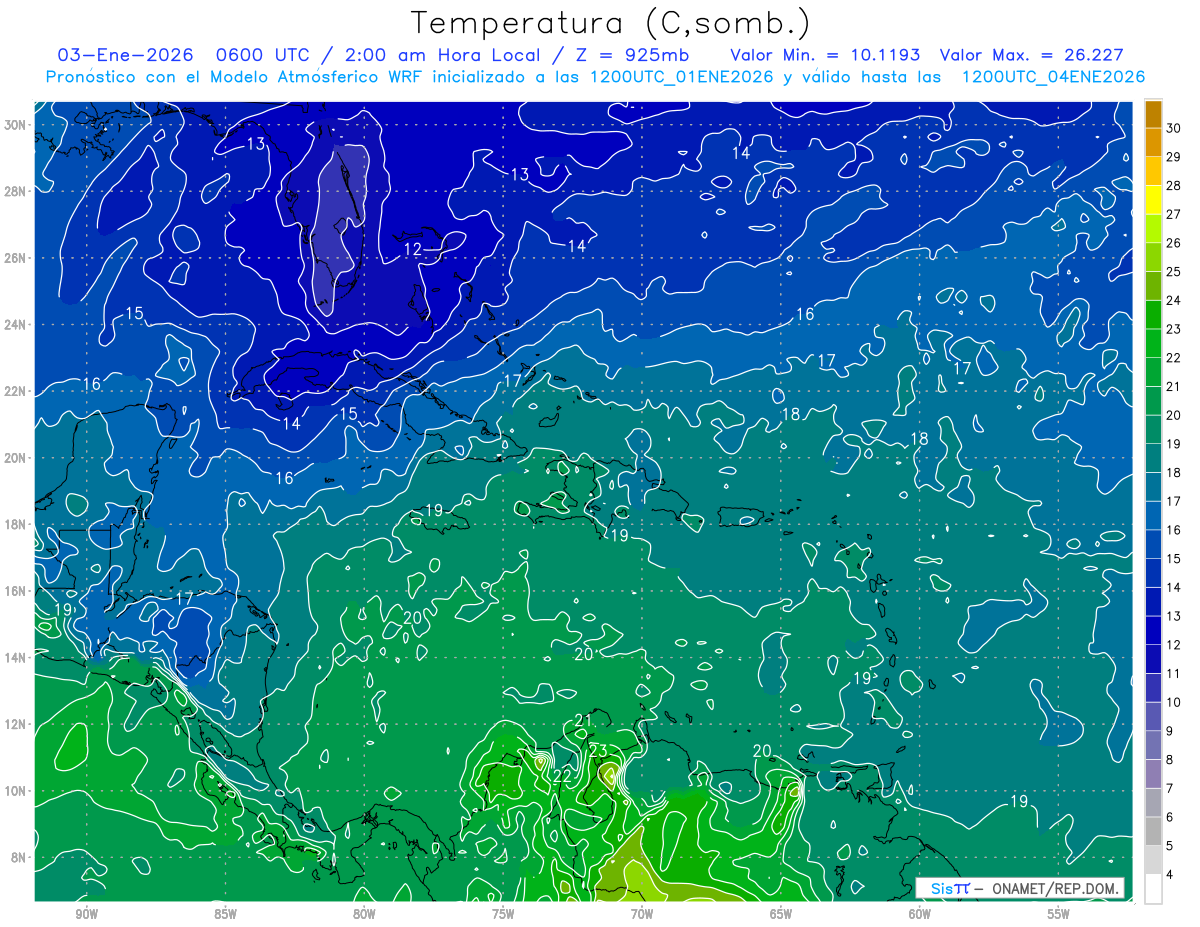1200x927 pixels.
Task: Click the '70W' longitude axis label
Action: click(x=642, y=915)
